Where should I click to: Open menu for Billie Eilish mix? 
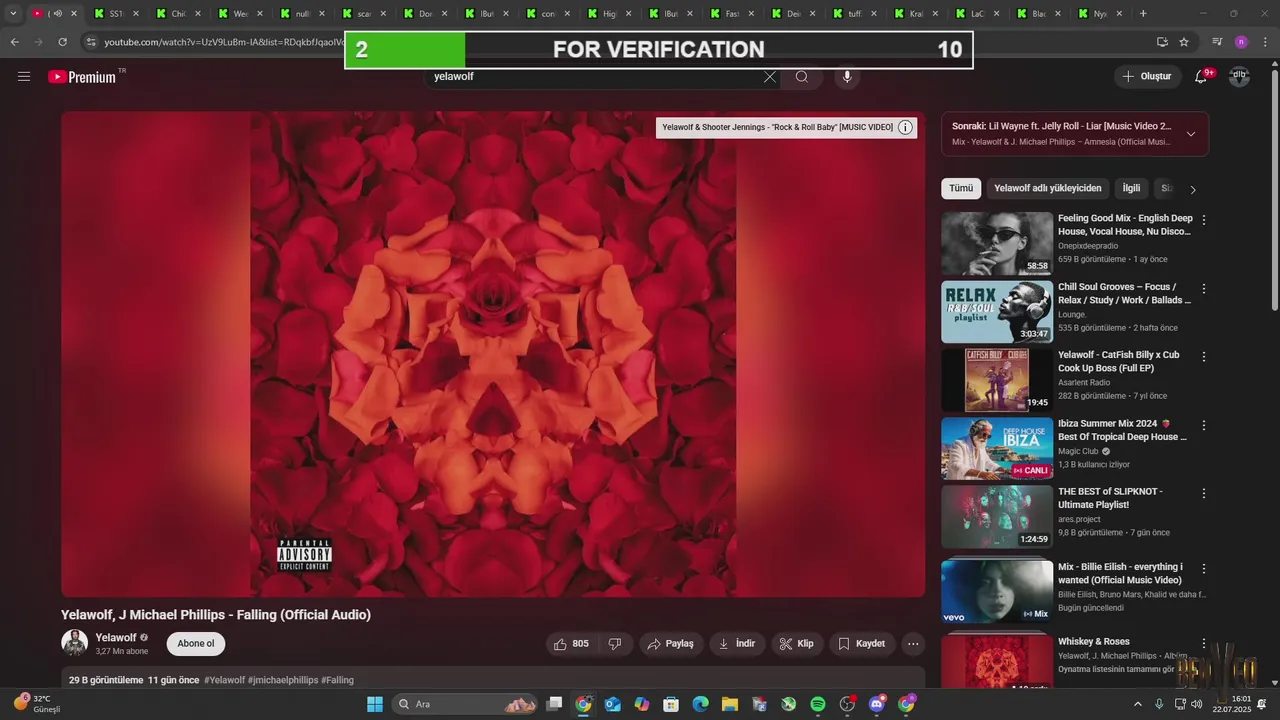click(1203, 568)
